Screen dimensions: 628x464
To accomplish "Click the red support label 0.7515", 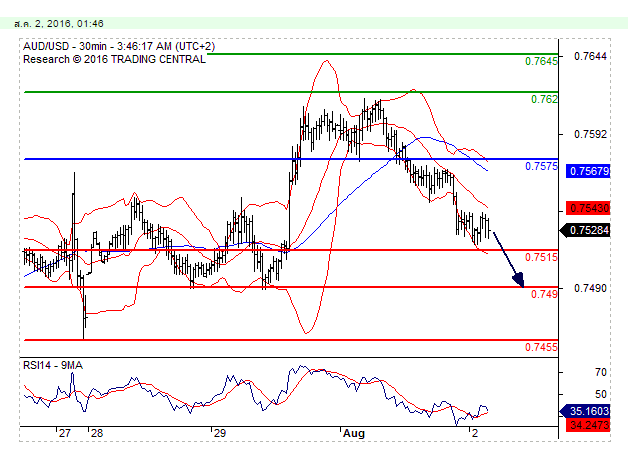I will [541, 257].
